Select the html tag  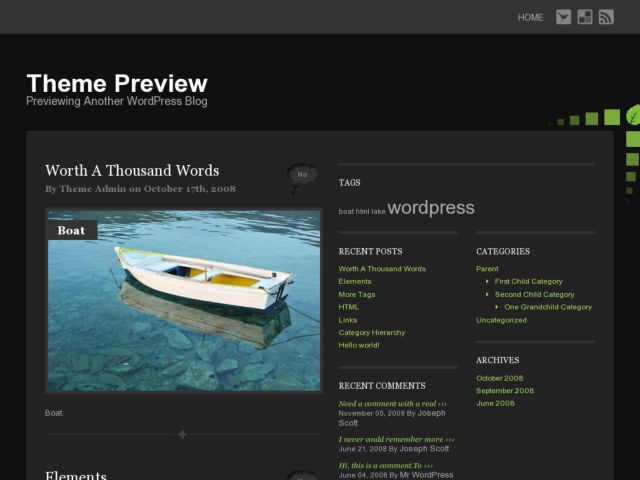point(362,211)
